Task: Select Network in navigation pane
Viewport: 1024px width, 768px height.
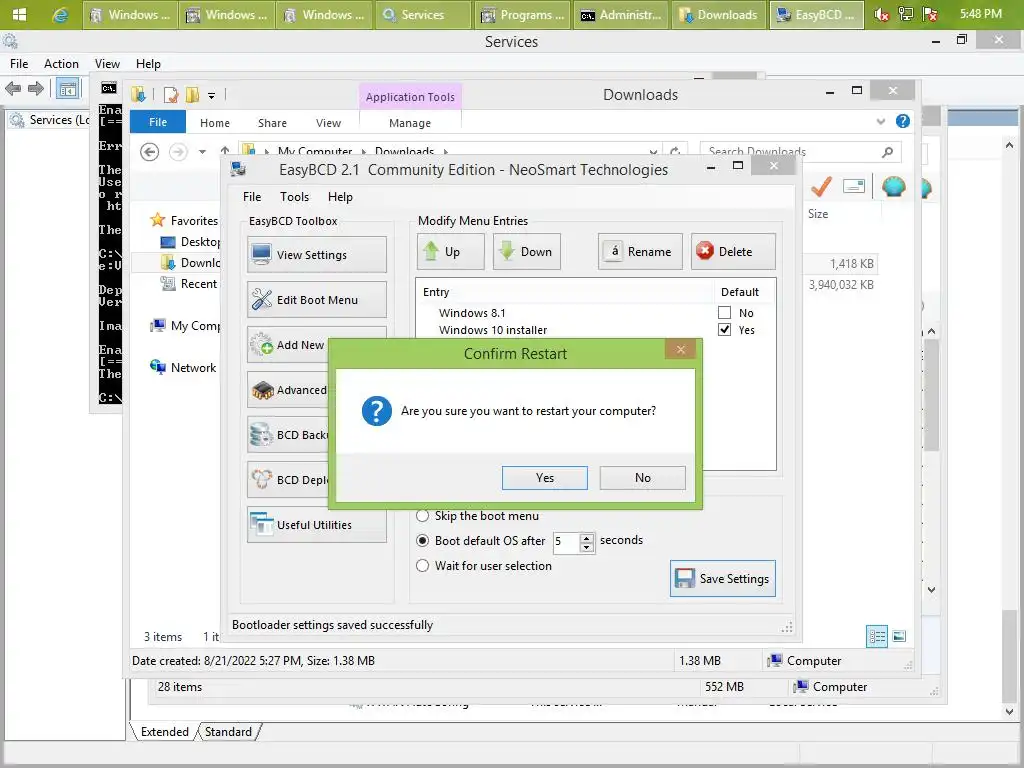Action: (x=193, y=368)
